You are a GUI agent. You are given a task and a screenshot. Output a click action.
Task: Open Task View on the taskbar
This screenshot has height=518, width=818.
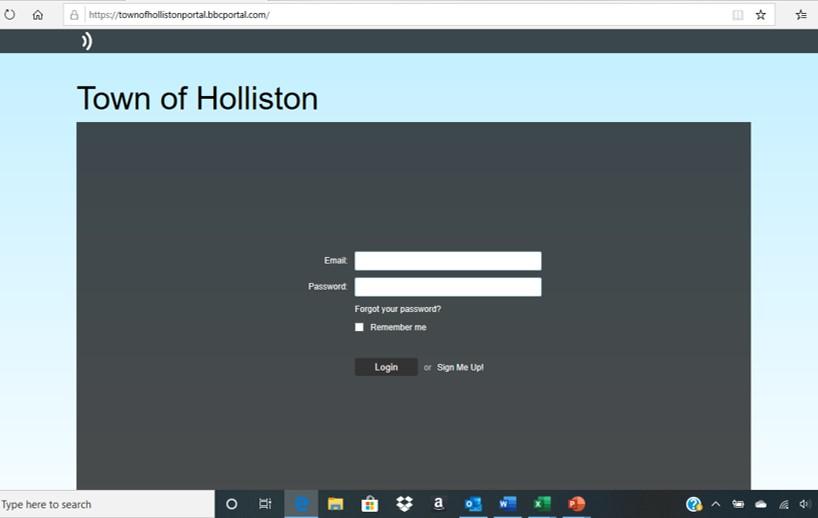pyautogui.click(x=265, y=504)
